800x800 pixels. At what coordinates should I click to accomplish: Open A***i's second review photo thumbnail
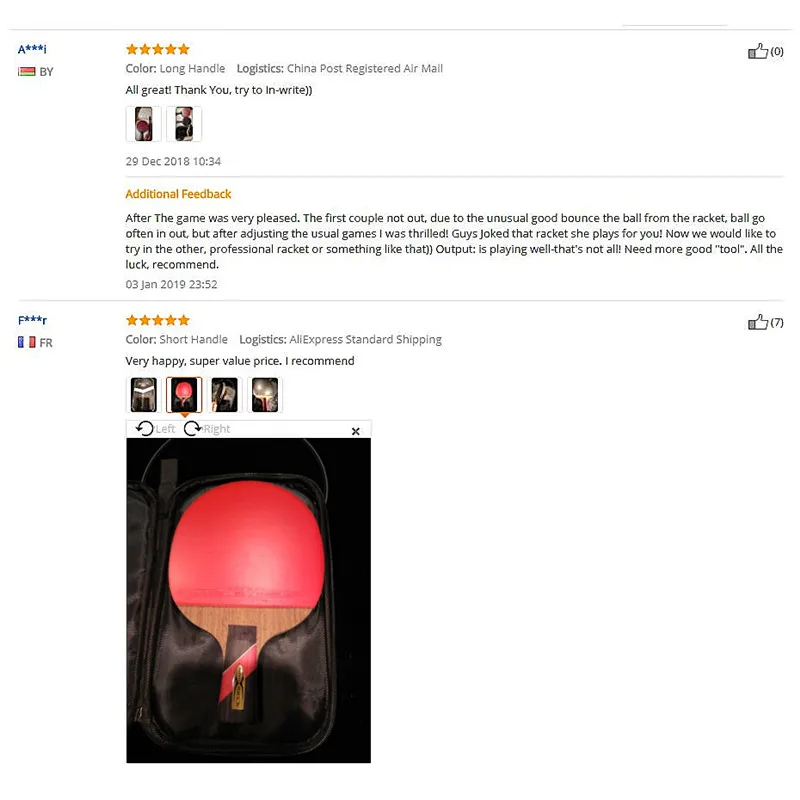coord(184,124)
